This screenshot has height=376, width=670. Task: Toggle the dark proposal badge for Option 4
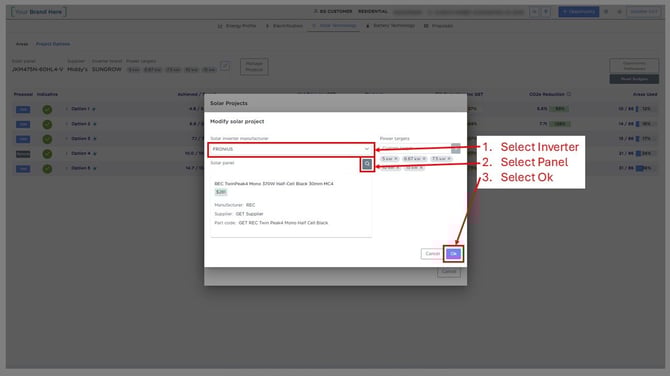23,154
